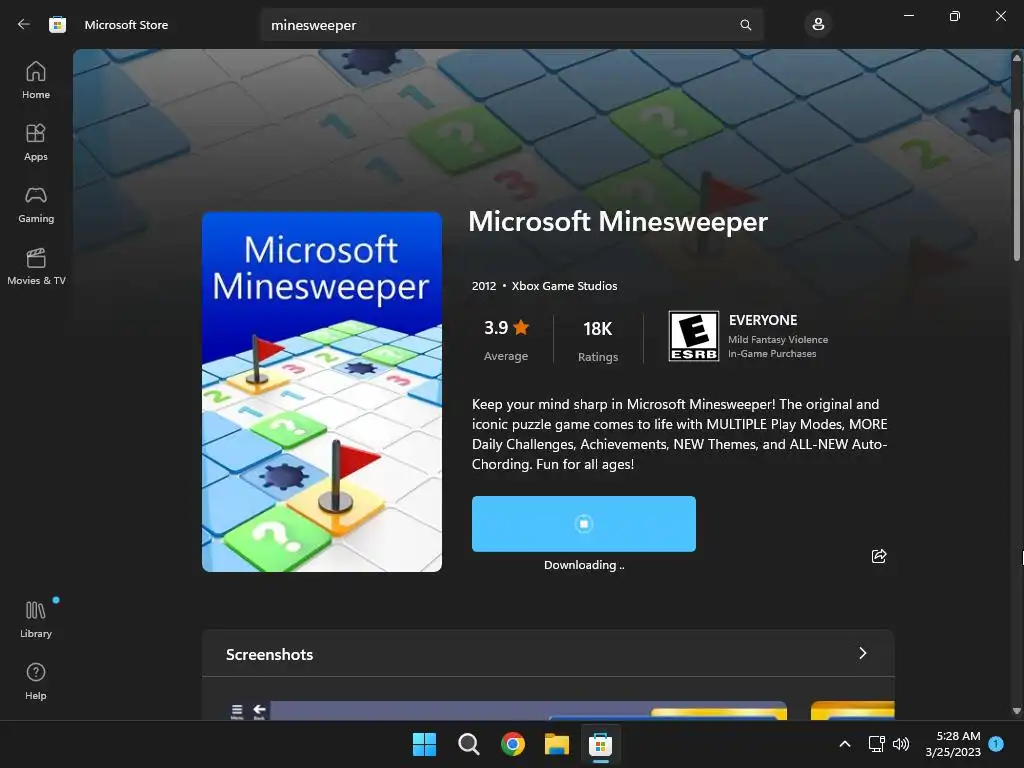The image size is (1024, 768).
Task: Click the 3.9 Average rating
Action: [x=506, y=340]
